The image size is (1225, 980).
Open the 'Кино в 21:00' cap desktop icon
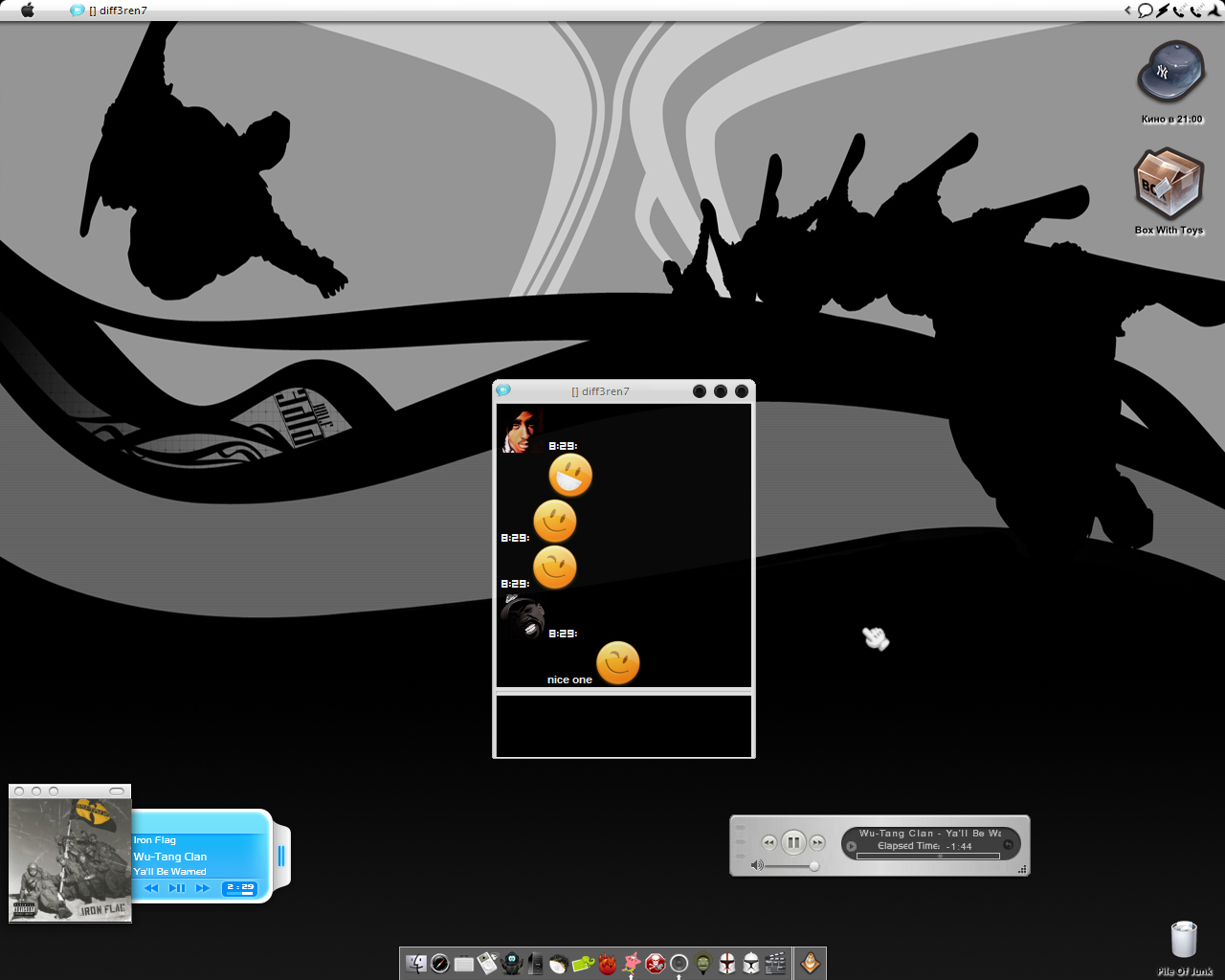[1170, 82]
